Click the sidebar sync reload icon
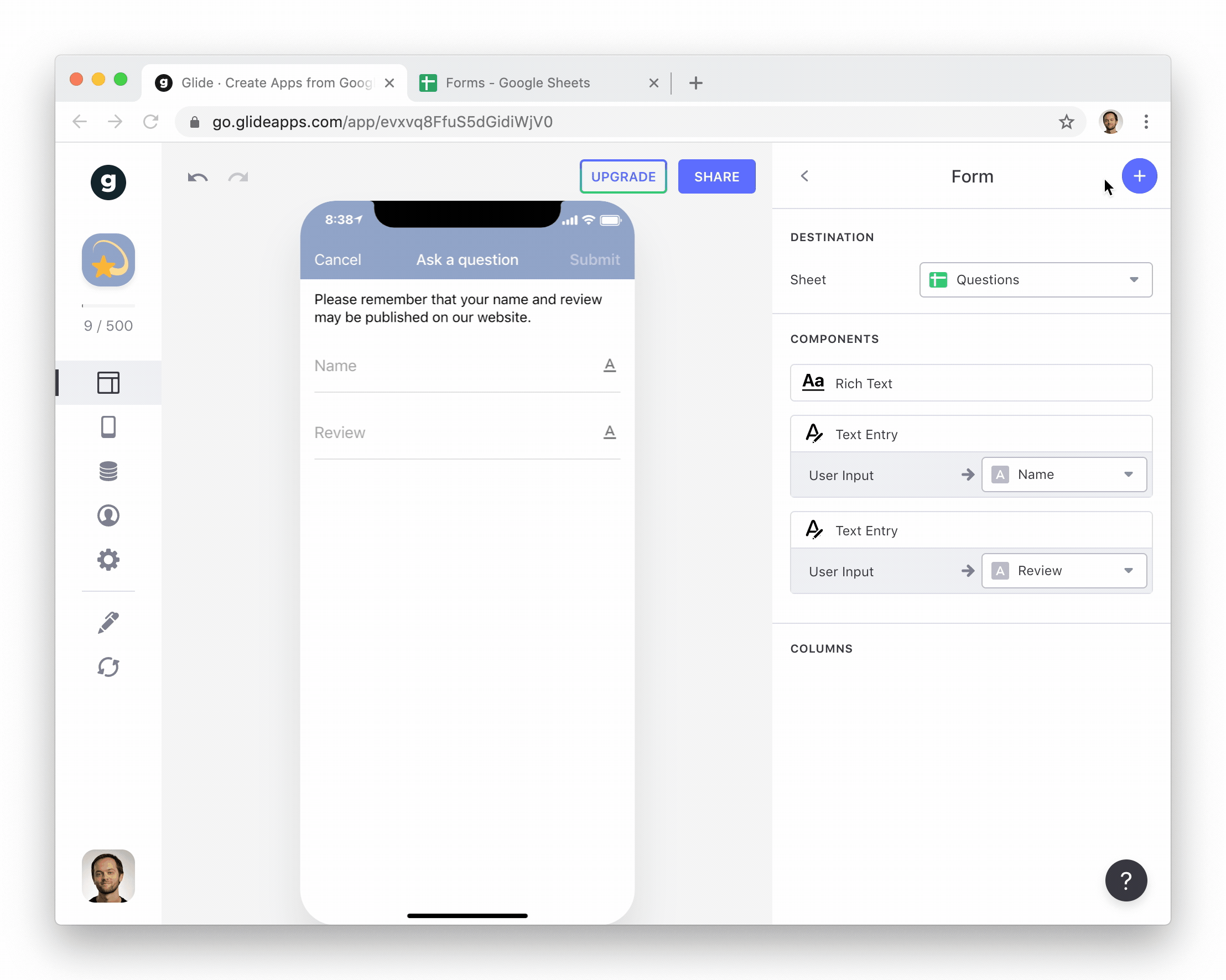Image resolution: width=1226 pixels, height=980 pixels. [x=108, y=667]
